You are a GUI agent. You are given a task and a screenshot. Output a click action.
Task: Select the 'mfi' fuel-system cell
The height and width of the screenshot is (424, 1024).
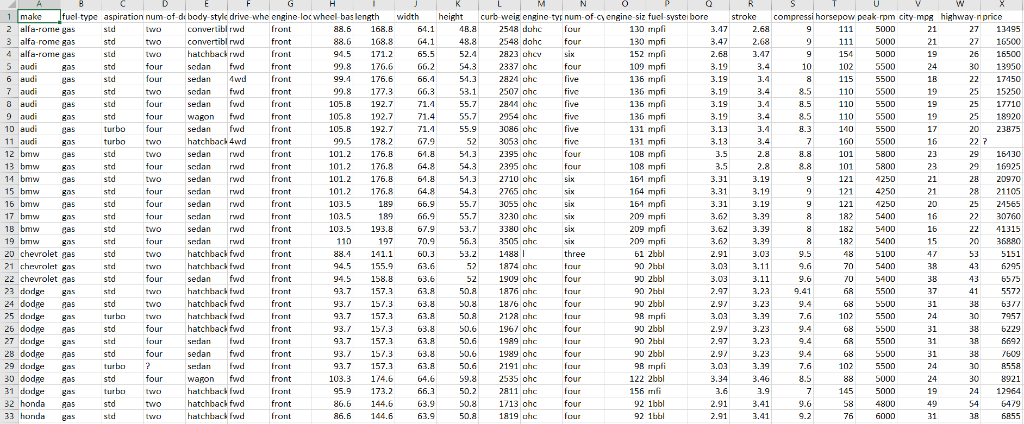coord(666,393)
